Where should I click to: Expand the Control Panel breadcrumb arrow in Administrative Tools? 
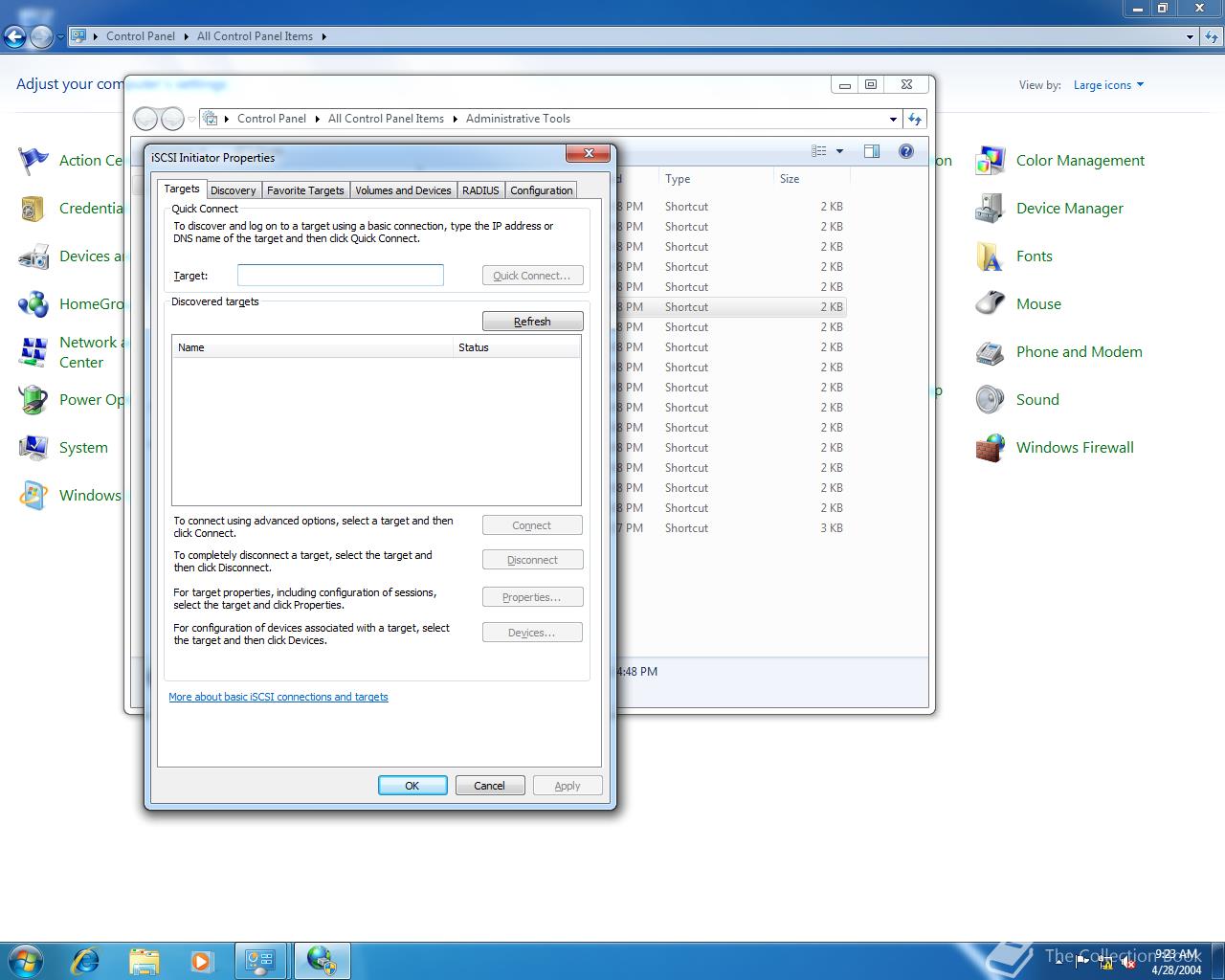pos(317,119)
